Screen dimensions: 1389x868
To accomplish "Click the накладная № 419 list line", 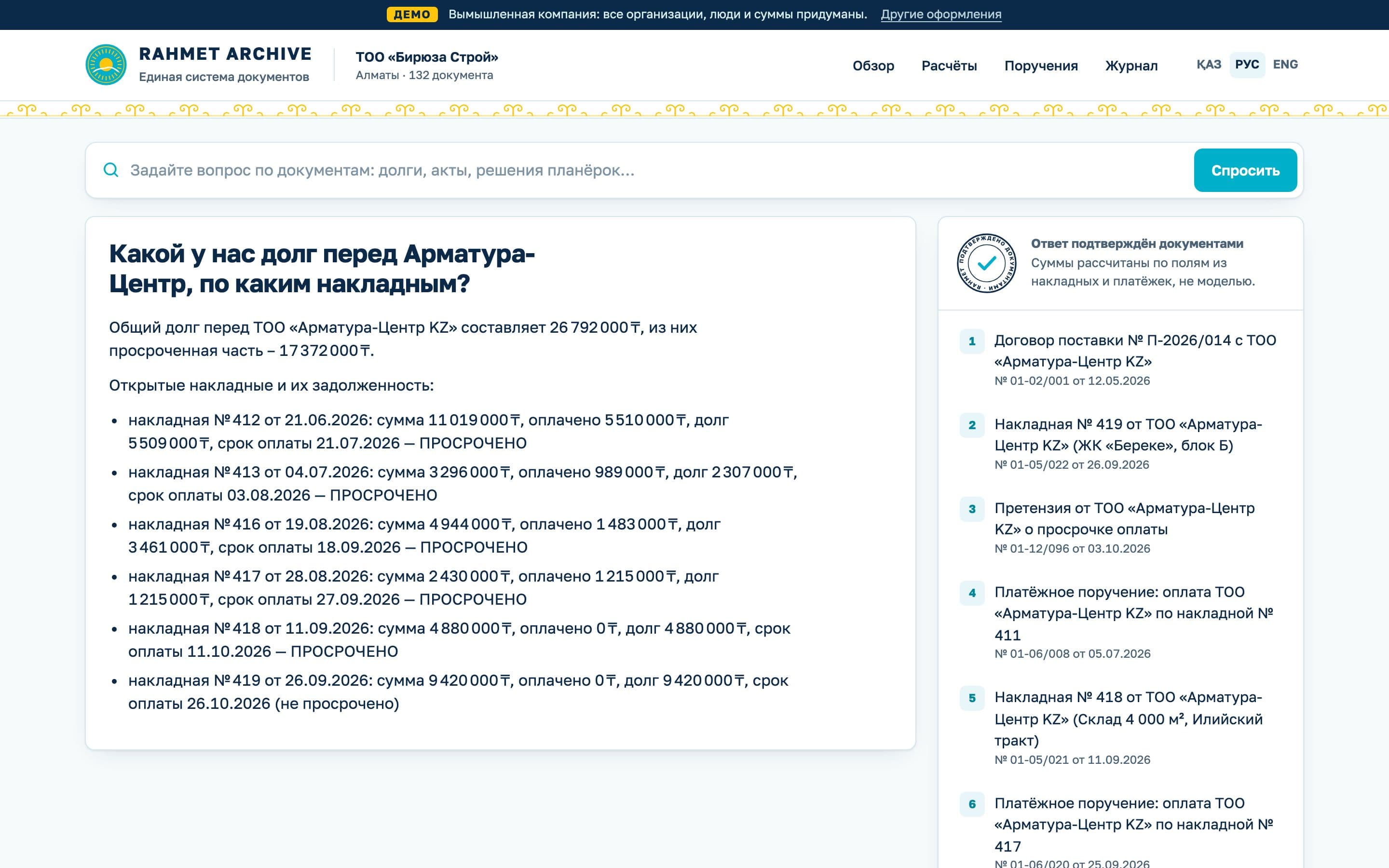I will point(458,692).
